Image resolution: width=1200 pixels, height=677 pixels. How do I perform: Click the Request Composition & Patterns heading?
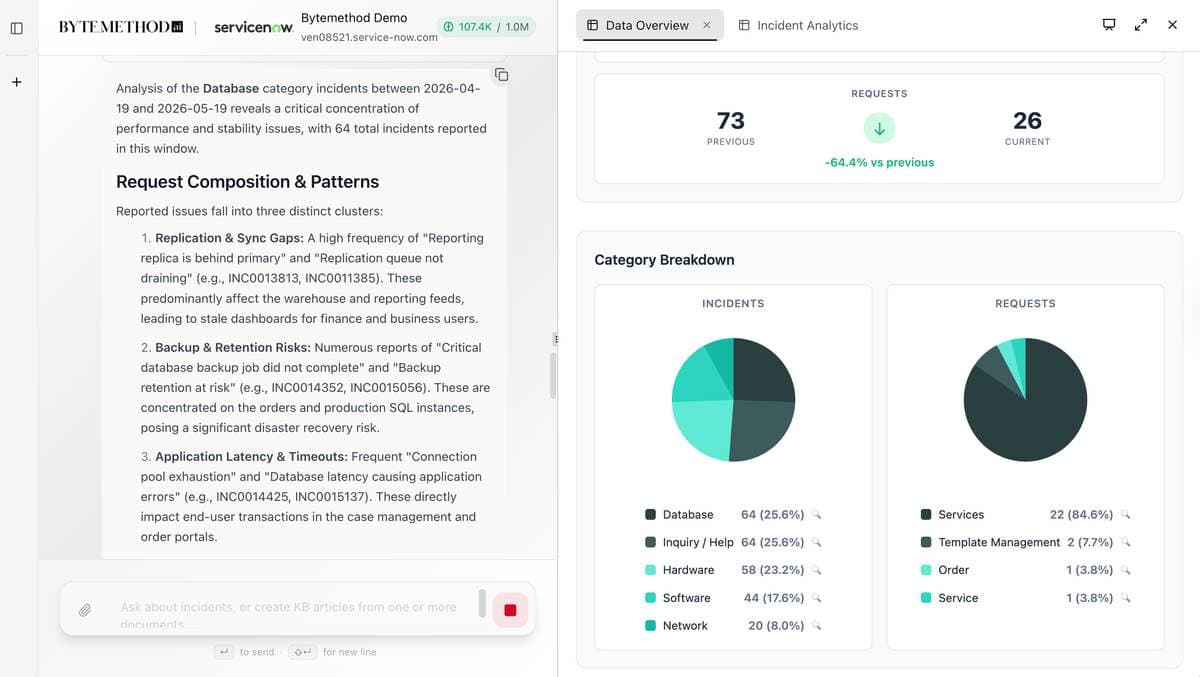click(248, 182)
